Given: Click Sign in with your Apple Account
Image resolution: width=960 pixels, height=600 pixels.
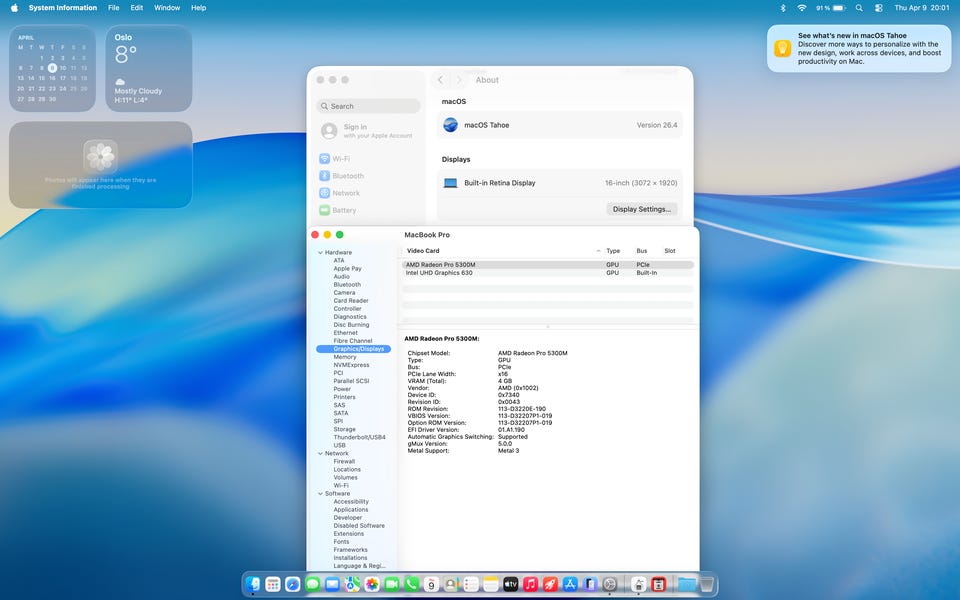Looking at the screenshot, I should [367, 130].
